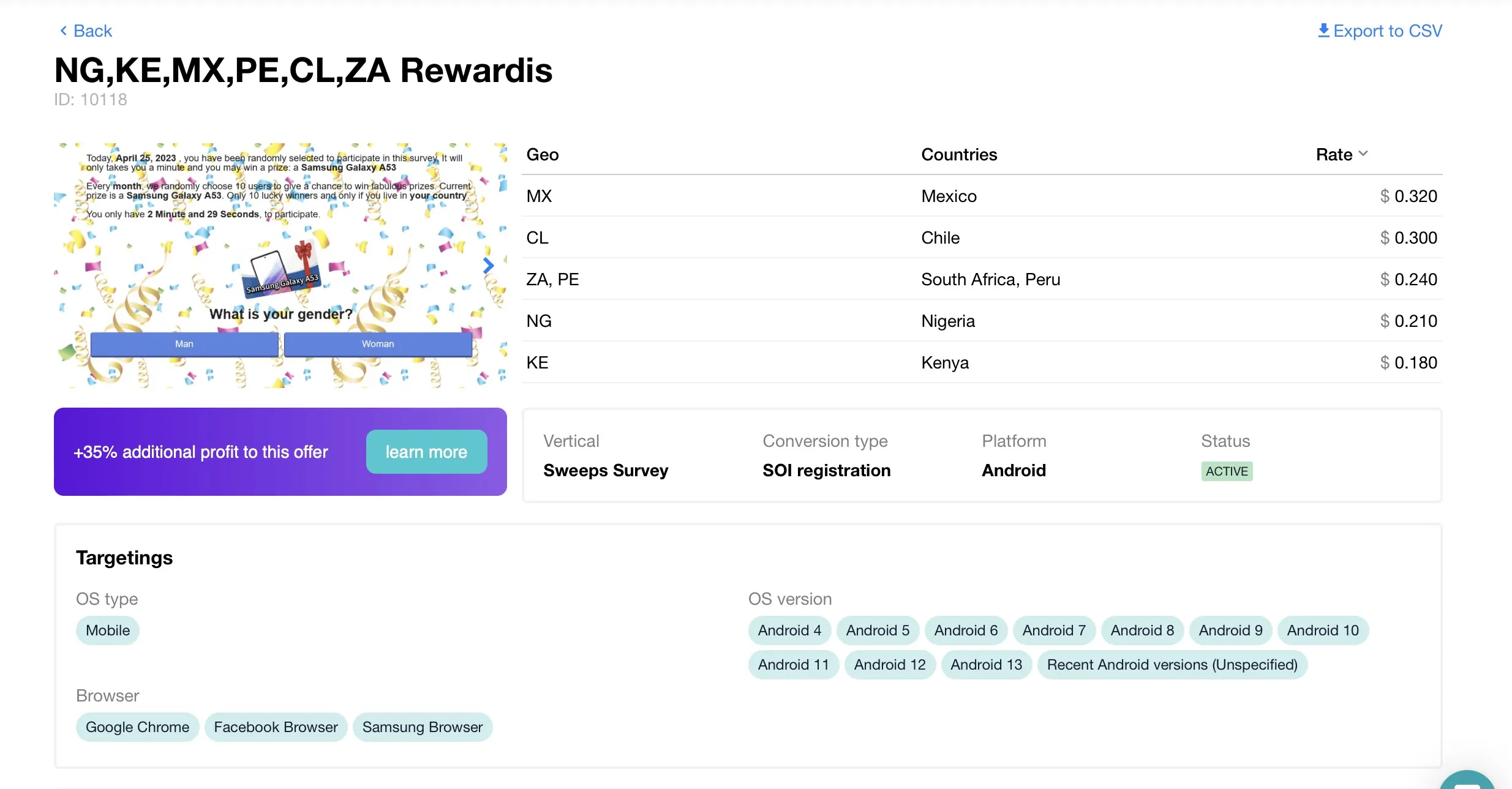1512x789 pixels.
Task: Click the Samsung Browser tag
Action: click(423, 727)
